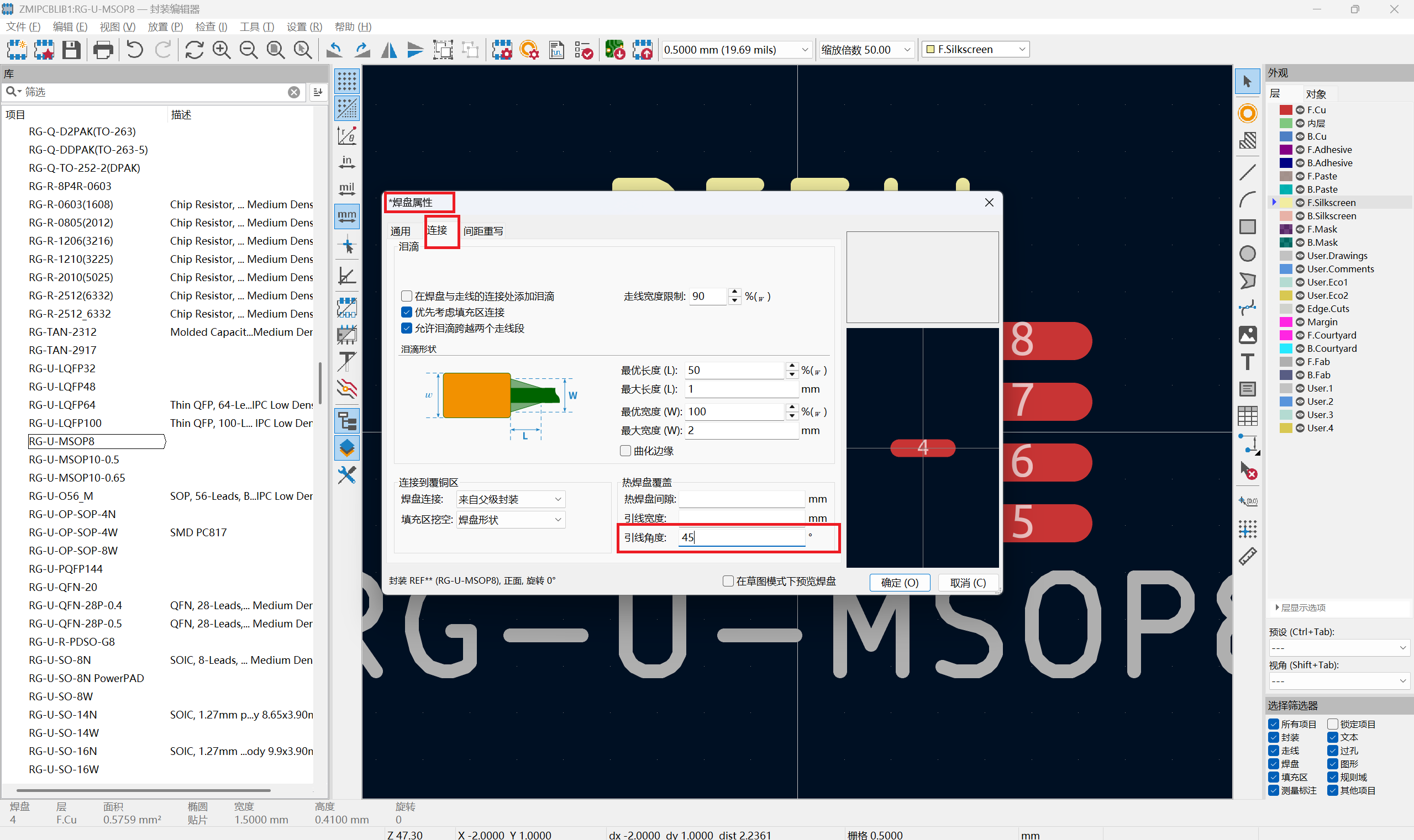
Task: Toggle the 曲化边缘 checkbox
Action: 625,451
